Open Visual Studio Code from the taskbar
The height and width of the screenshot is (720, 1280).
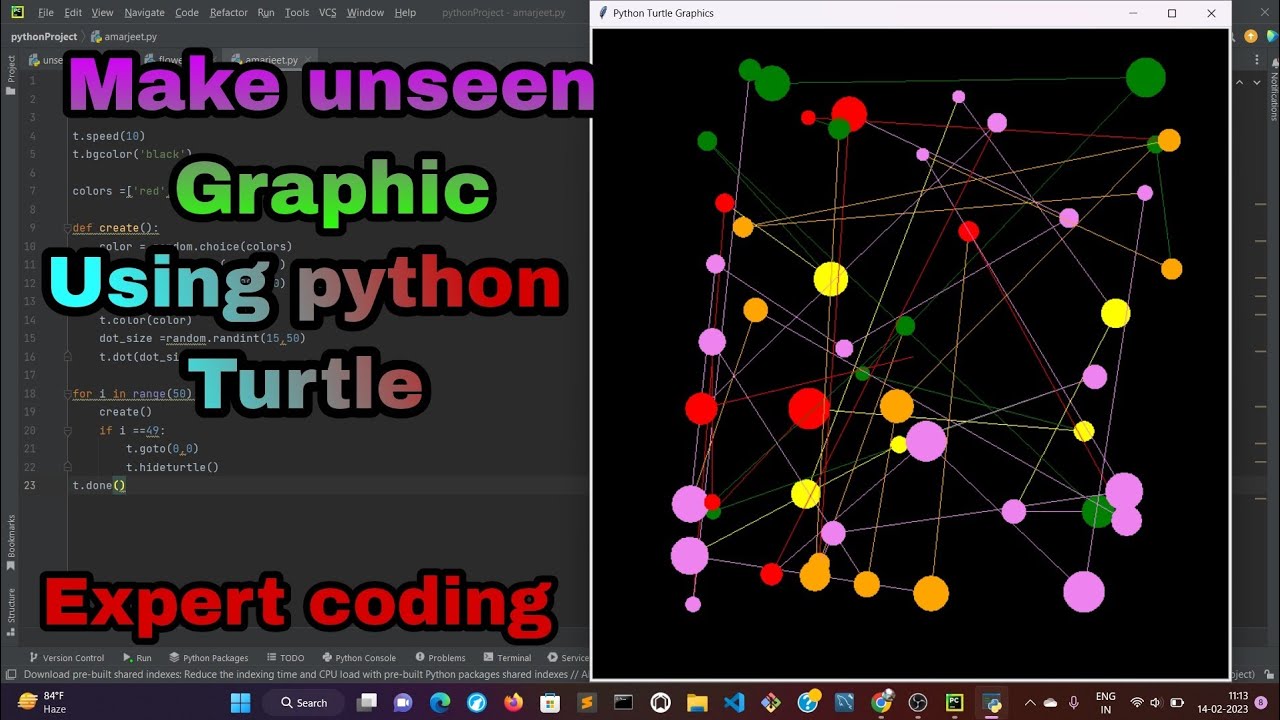(x=734, y=702)
